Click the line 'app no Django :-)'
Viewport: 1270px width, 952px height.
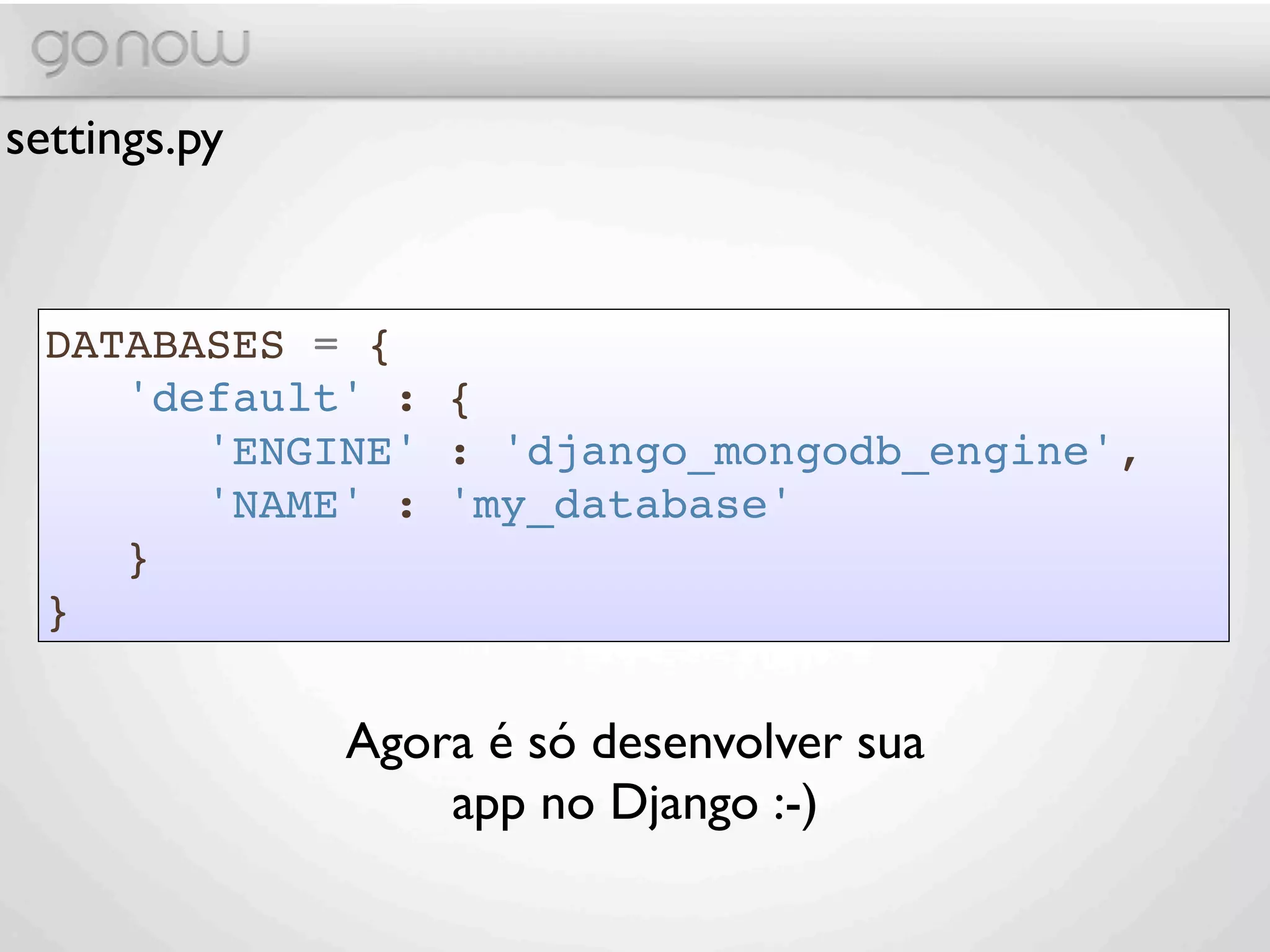click(x=634, y=804)
